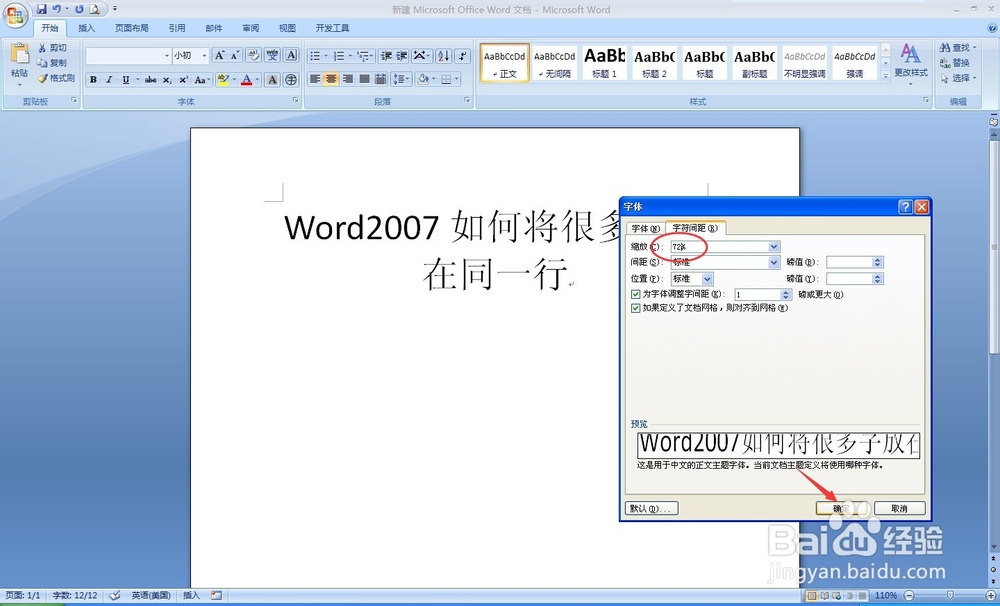Apply strikethrough (abc) formatting

click(x=151, y=80)
